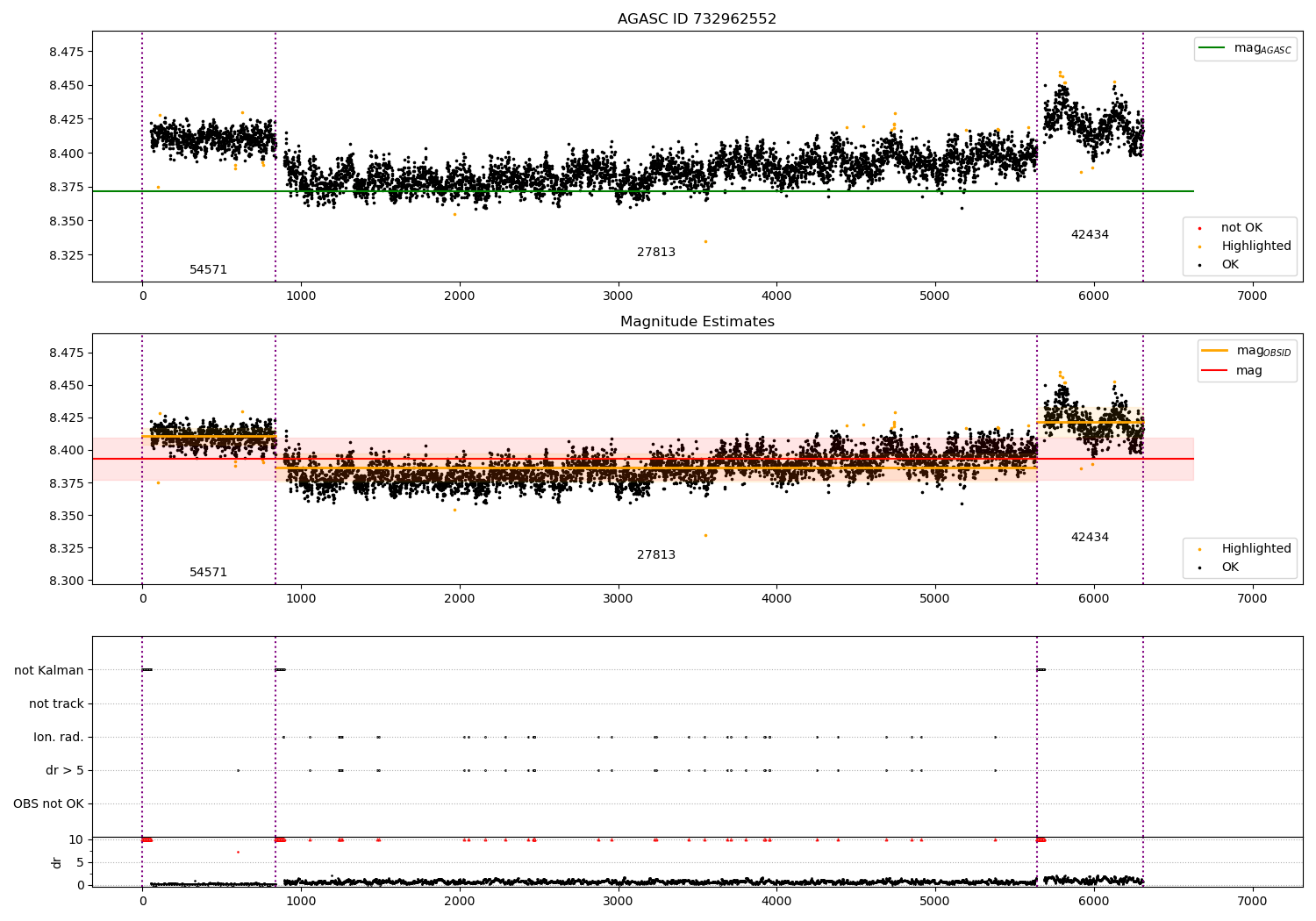Screen dimensions: 1316x921
Task: Click 'OK' legend entry in middle plot
Action: [x=1230, y=568]
